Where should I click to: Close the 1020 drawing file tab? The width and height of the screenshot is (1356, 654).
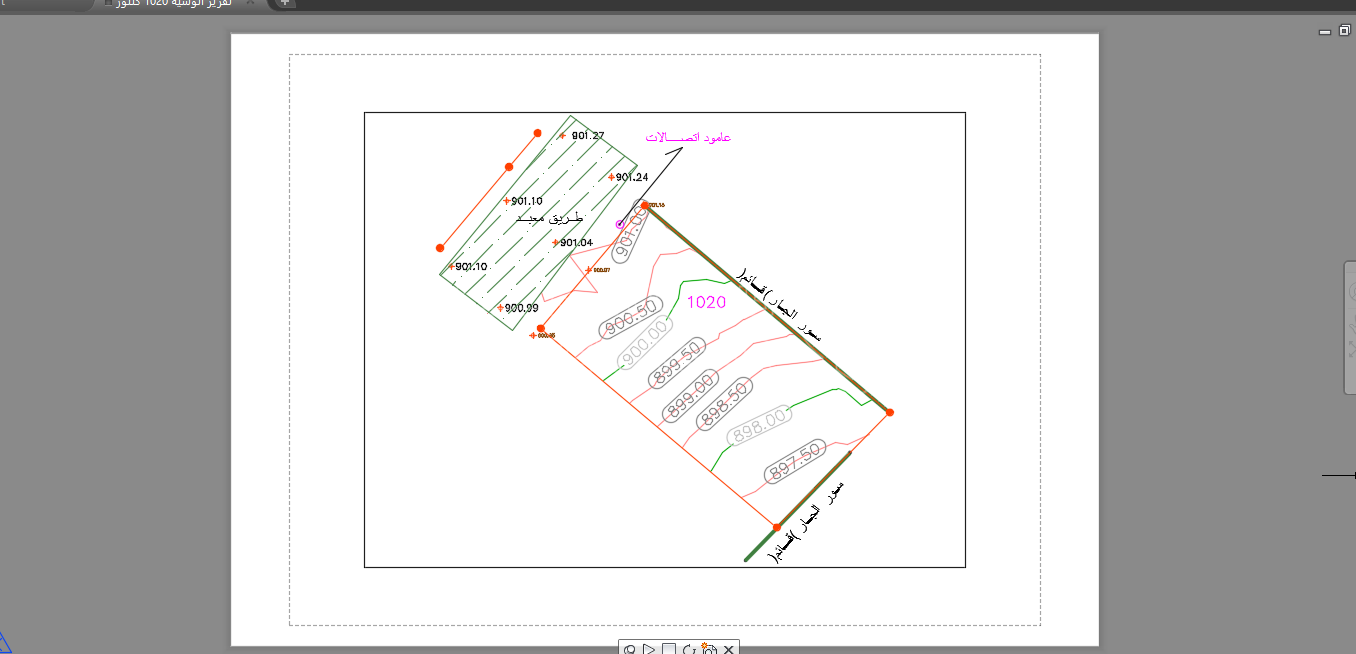click(x=251, y=3)
